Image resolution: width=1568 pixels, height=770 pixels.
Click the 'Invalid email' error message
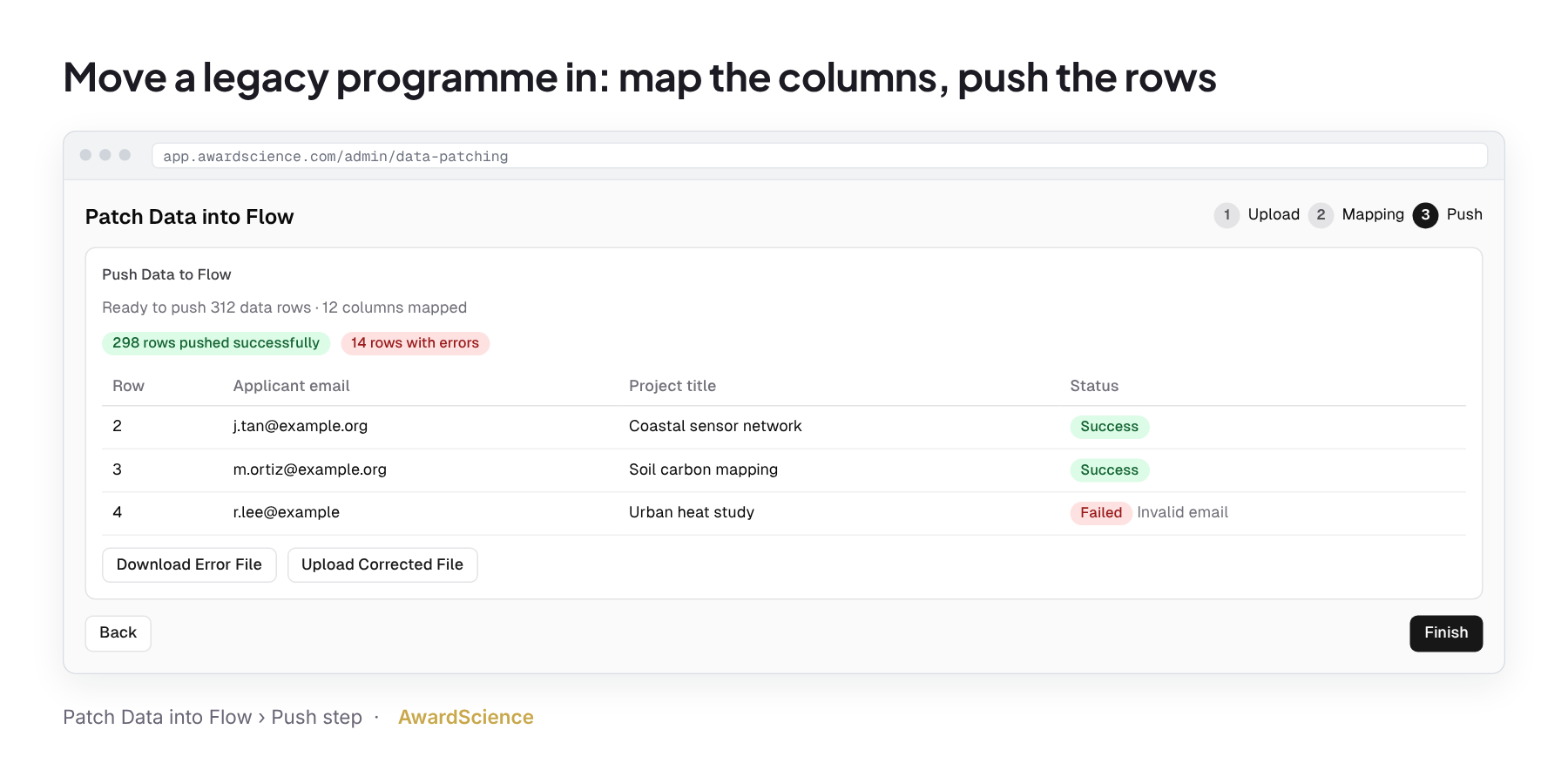(x=1182, y=513)
